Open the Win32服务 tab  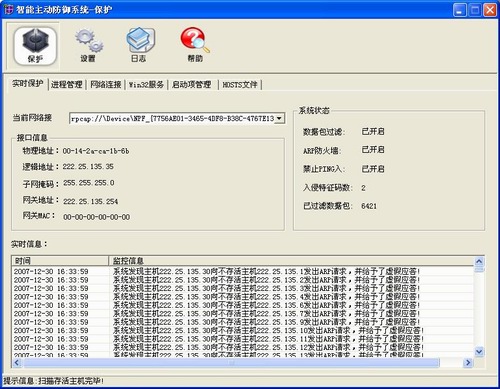[146, 85]
